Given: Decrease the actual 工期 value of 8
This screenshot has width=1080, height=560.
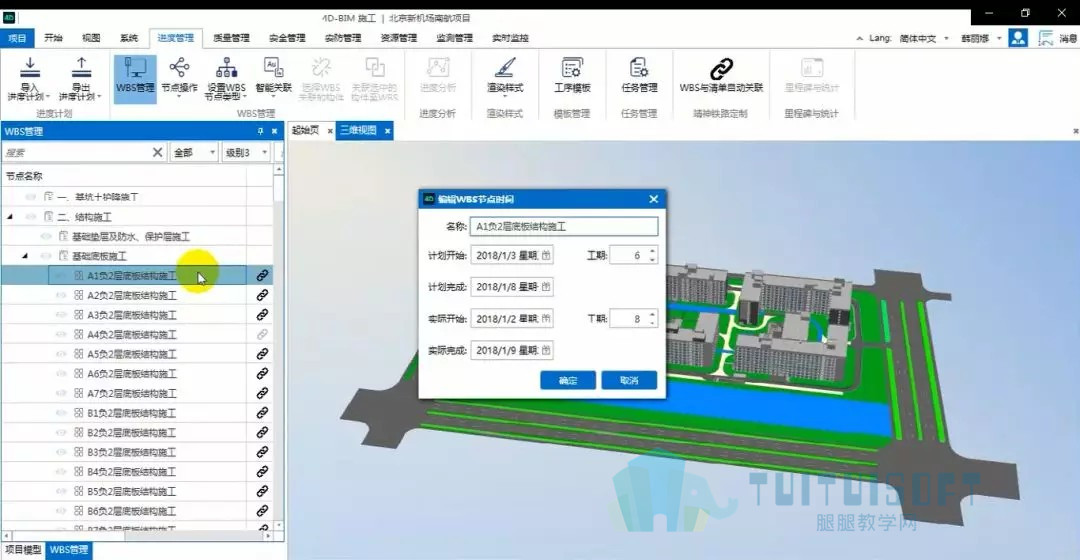Looking at the screenshot, I should [x=652, y=323].
